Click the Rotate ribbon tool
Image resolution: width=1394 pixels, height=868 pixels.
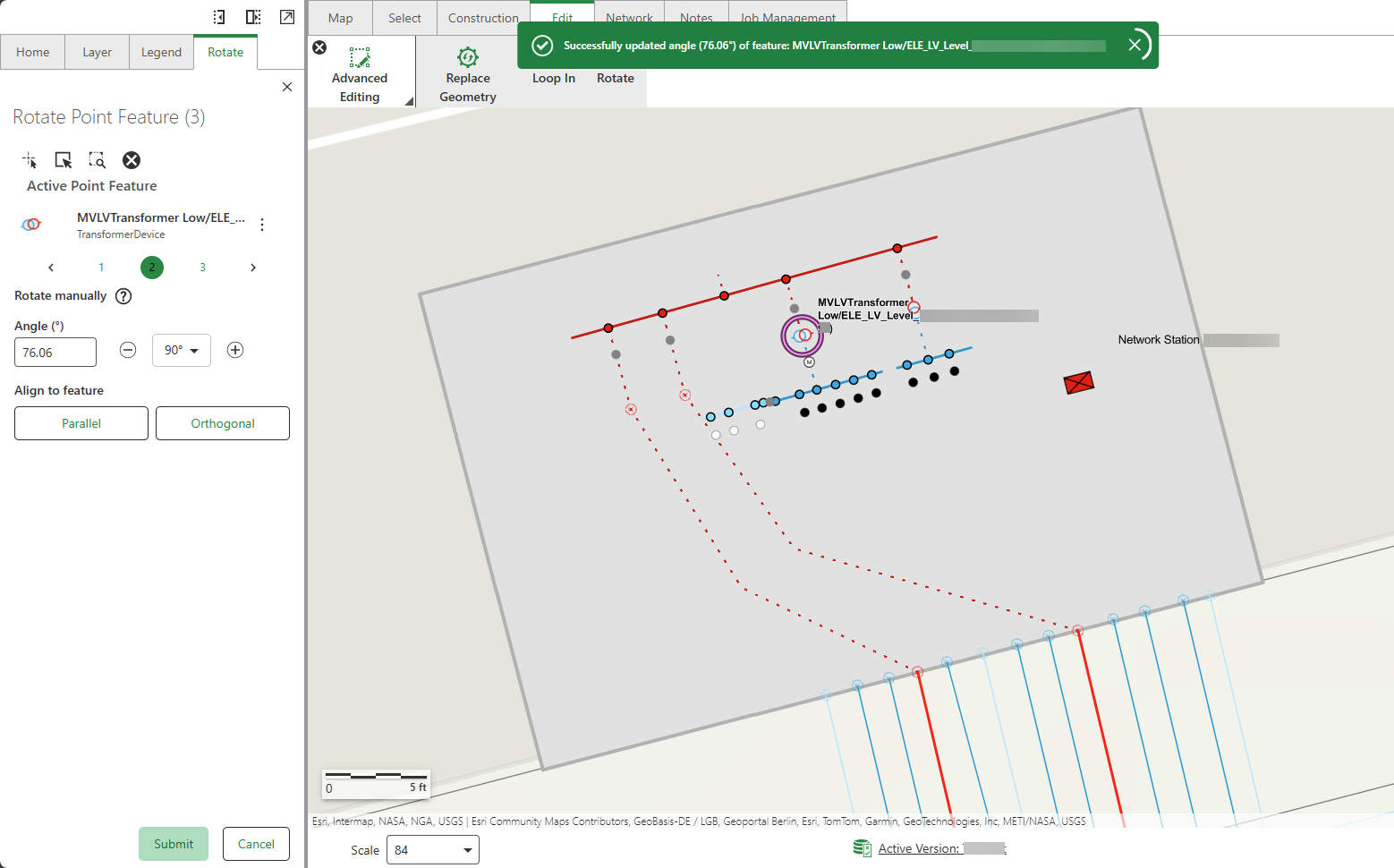[616, 78]
